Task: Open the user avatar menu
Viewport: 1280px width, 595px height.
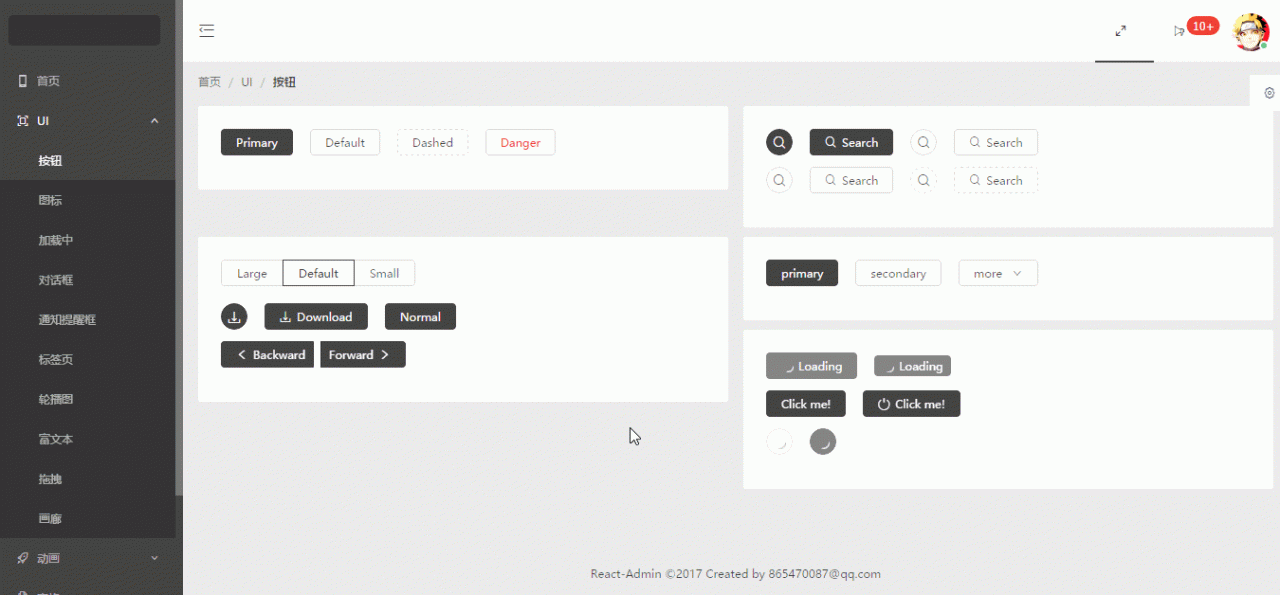Action: pyautogui.click(x=1250, y=31)
